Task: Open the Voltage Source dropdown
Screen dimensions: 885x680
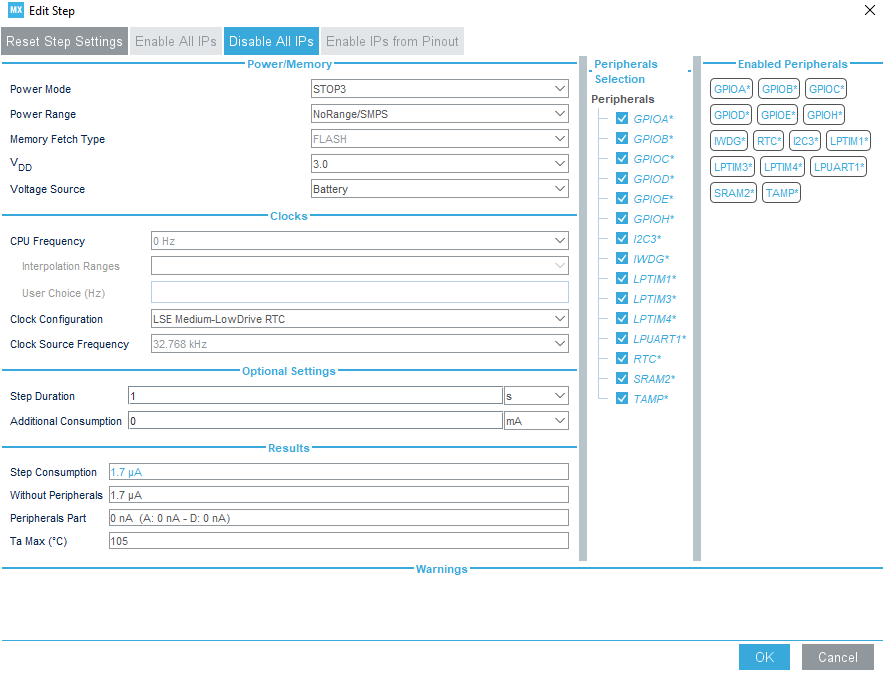Action: [440, 189]
